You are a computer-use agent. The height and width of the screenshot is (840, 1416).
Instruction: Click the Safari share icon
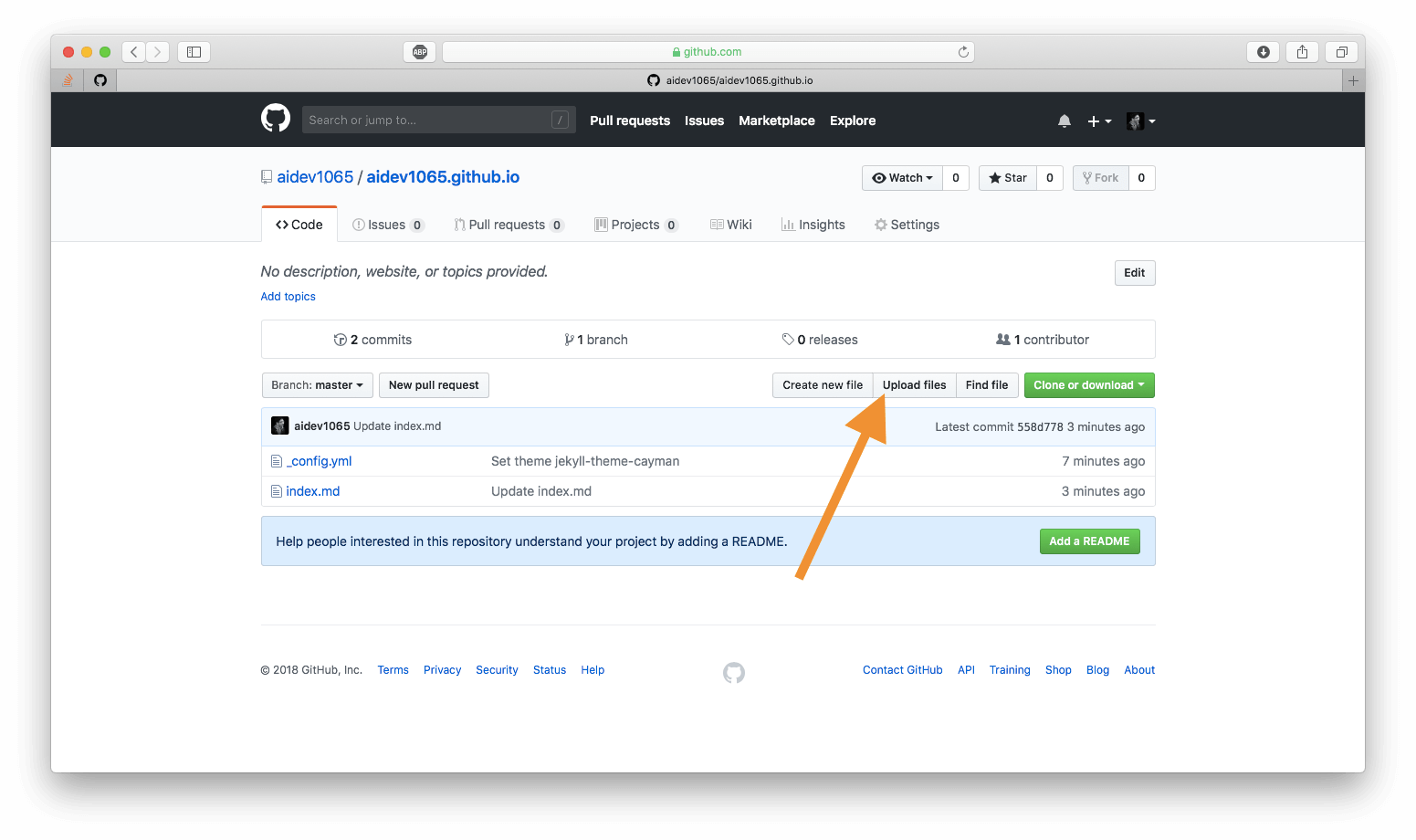(x=1302, y=52)
